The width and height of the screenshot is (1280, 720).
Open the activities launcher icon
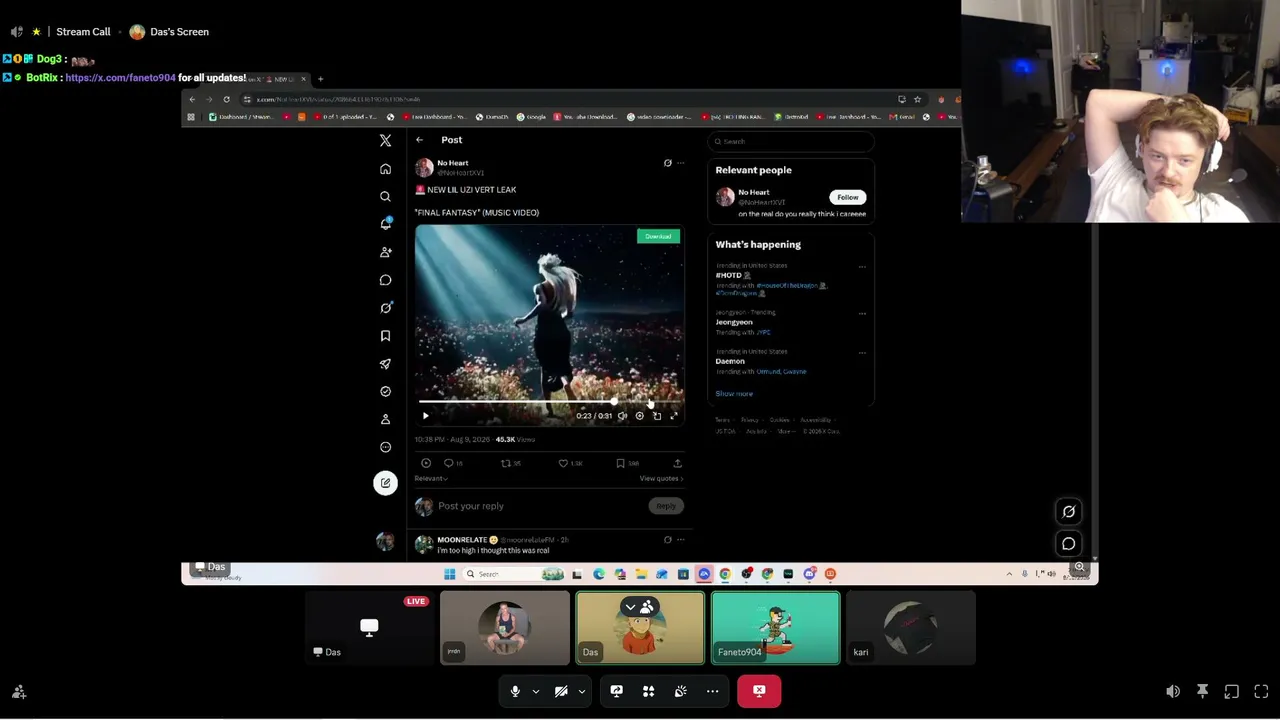[648, 691]
